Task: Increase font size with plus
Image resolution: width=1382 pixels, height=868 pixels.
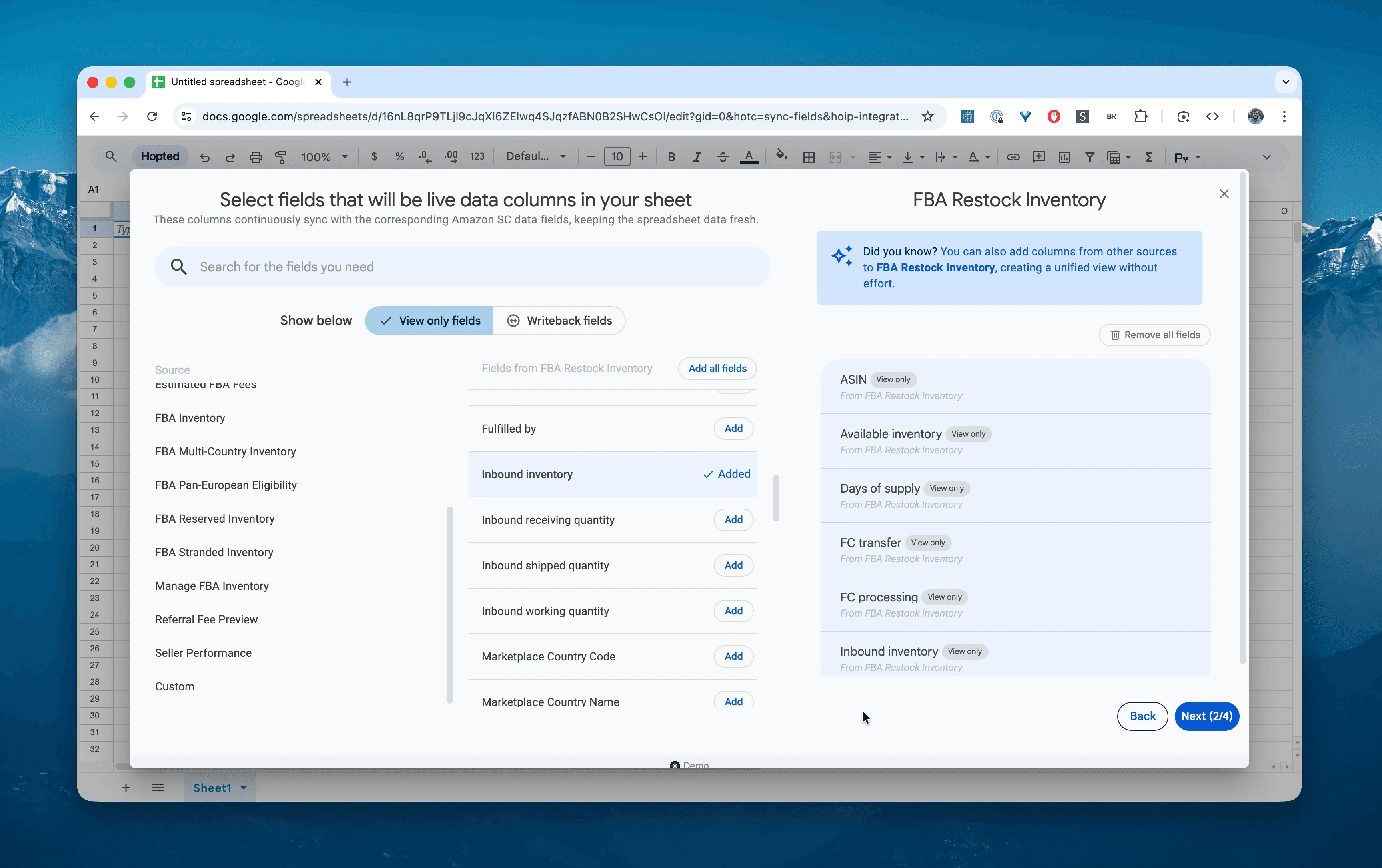Action: (643, 157)
